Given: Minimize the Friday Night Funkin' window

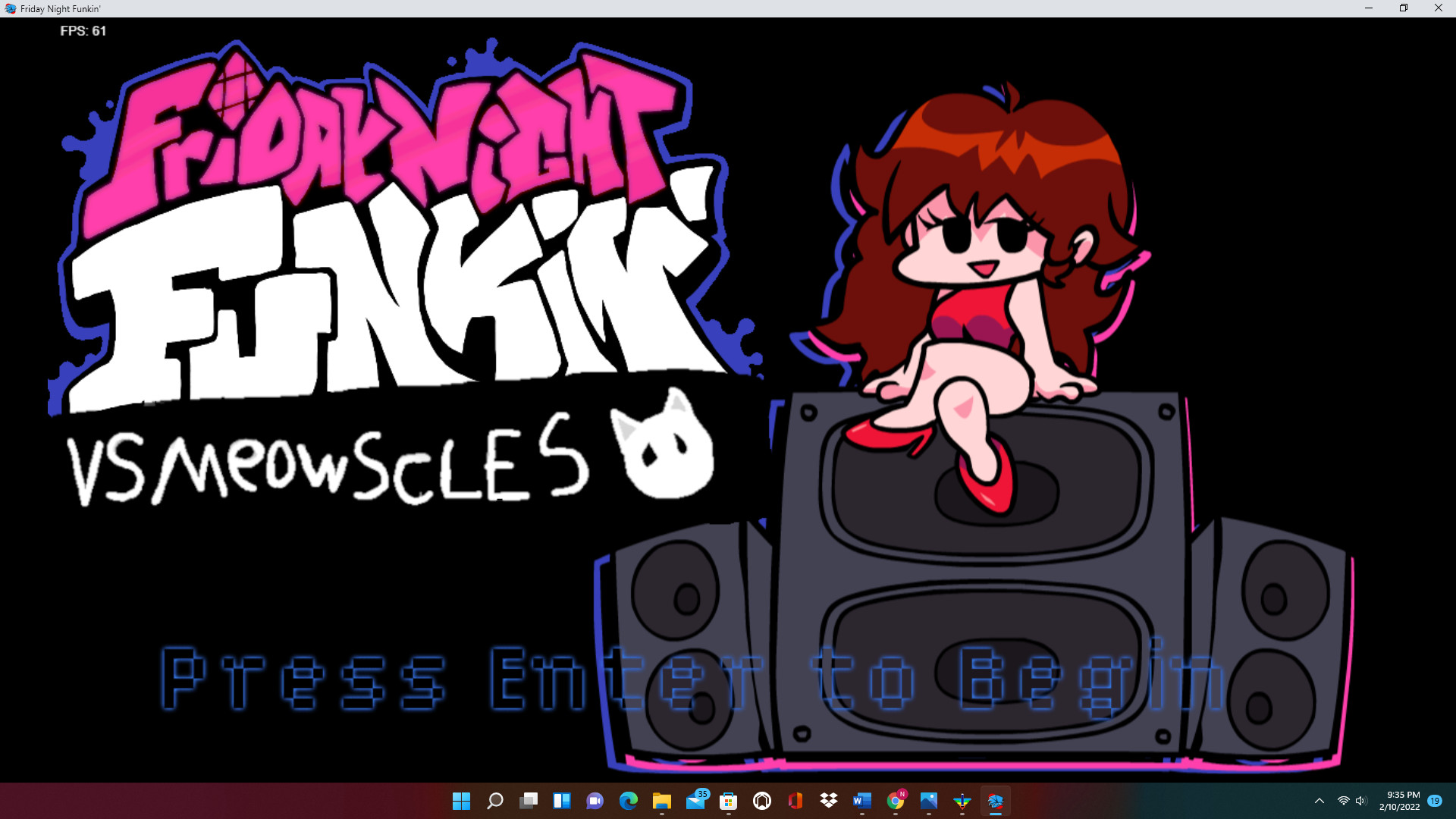Looking at the screenshot, I should point(1369,8).
